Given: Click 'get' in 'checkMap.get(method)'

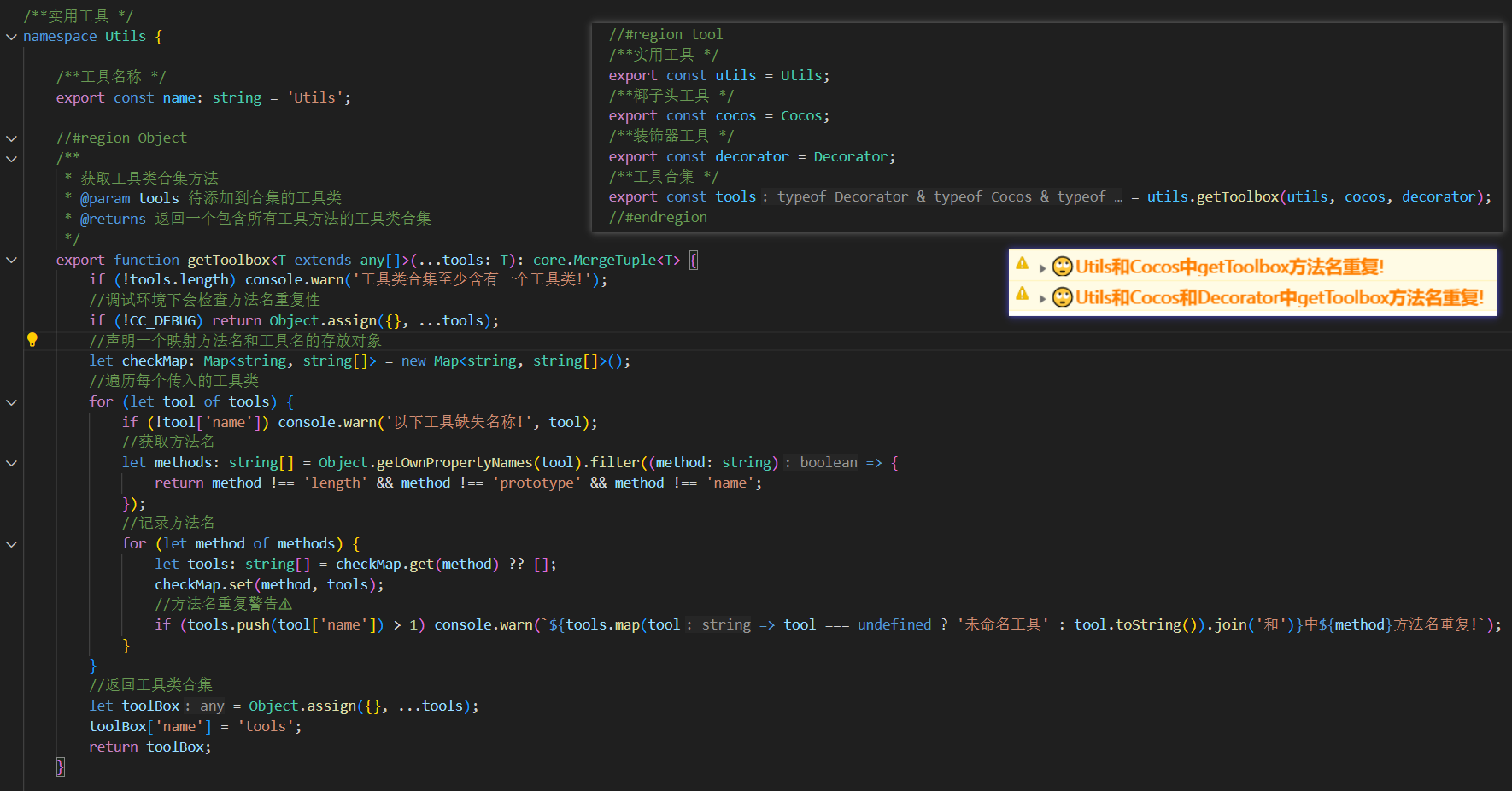Looking at the screenshot, I should tap(422, 565).
